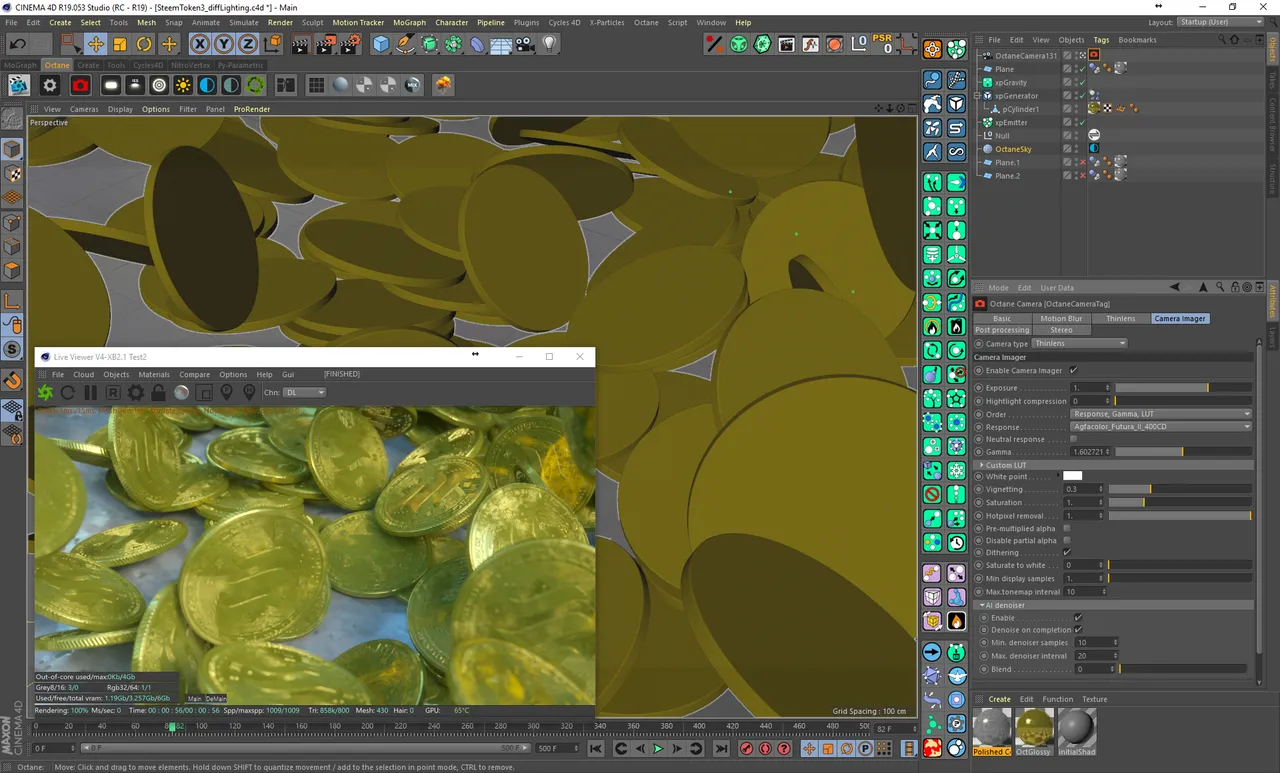Switch to the Thinlens tab
1280x773 pixels.
click(x=1120, y=318)
